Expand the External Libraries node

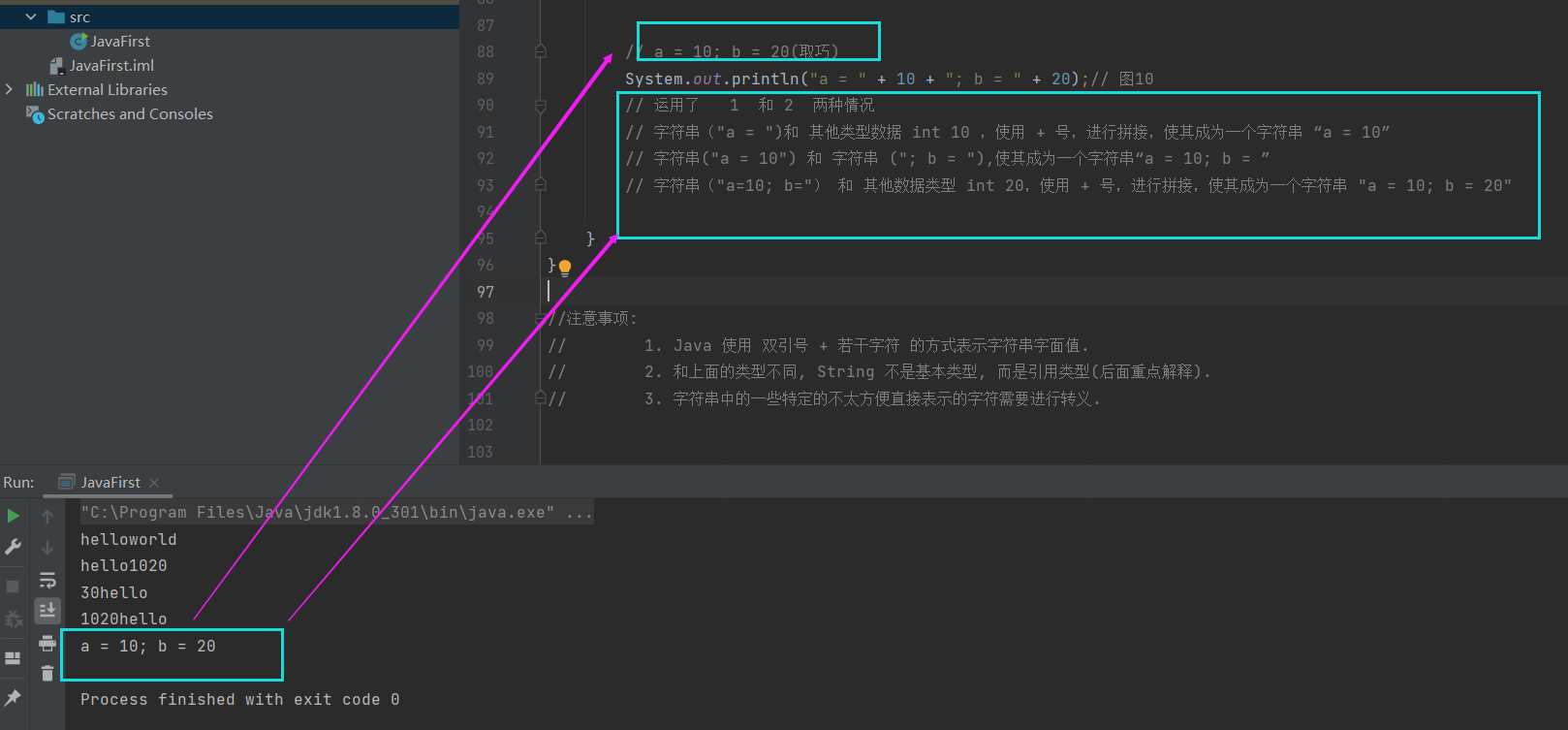pyautogui.click(x=9, y=89)
